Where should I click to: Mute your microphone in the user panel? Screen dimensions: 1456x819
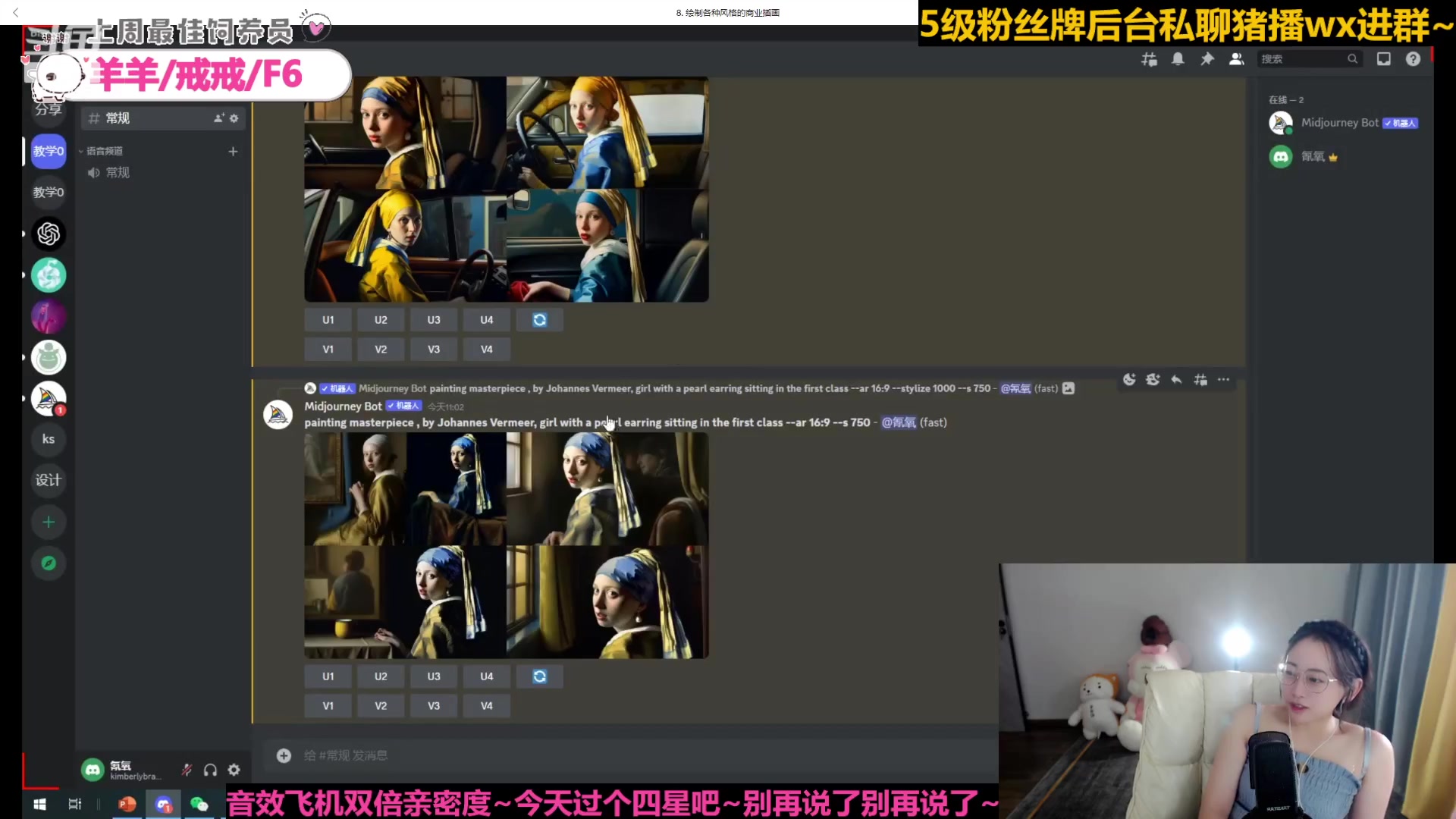click(186, 769)
